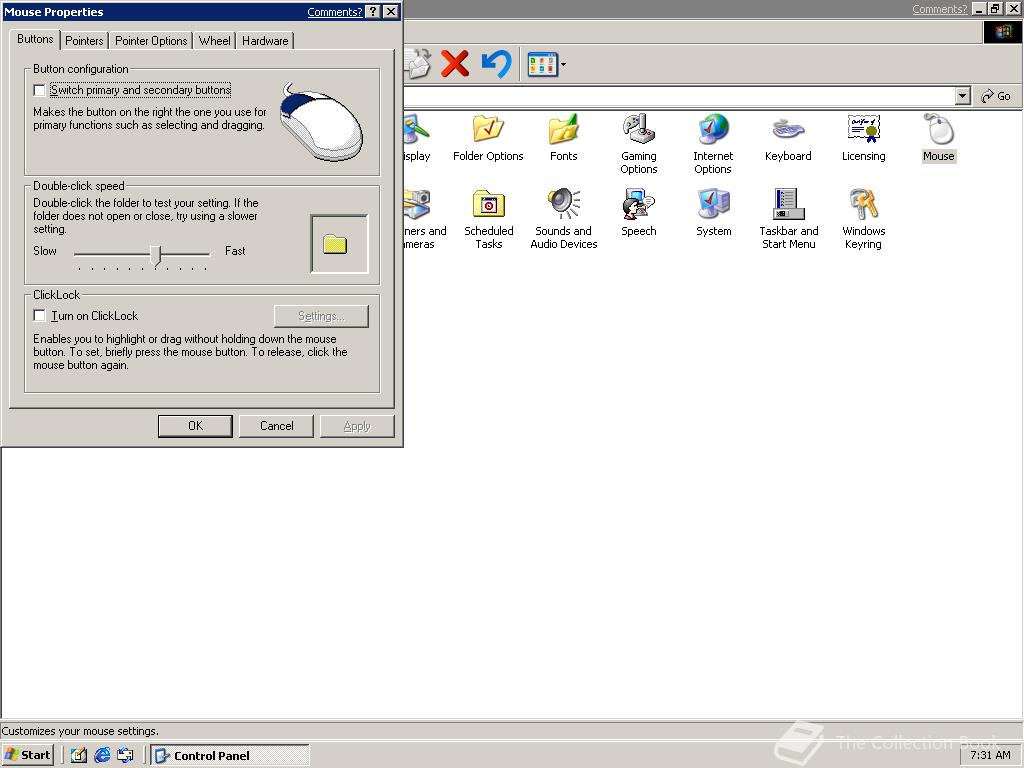Enable Switch primary and secondary buttons
The height and width of the screenshot is (768, 1024).
point(39,90)
